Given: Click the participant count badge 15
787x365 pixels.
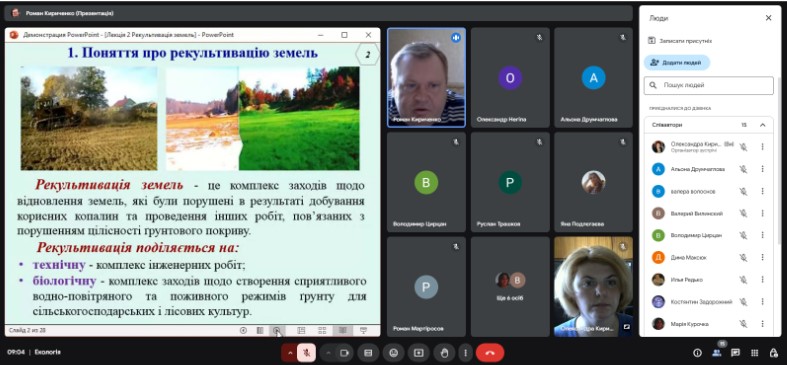Looking at the screenshot, I should (722, 343).
